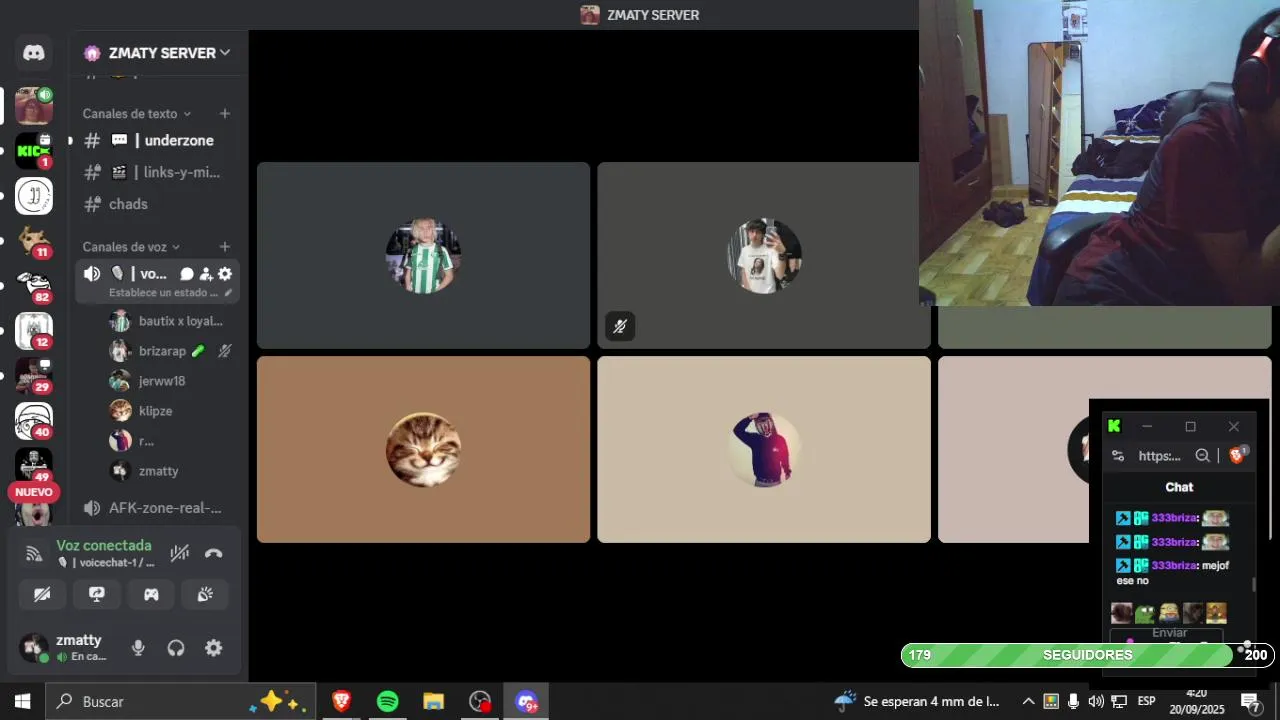The width and height of the screenshot is (1280, 720).
Task: Open Spotify from the taskbar
Action: click(x=388, y=702)
